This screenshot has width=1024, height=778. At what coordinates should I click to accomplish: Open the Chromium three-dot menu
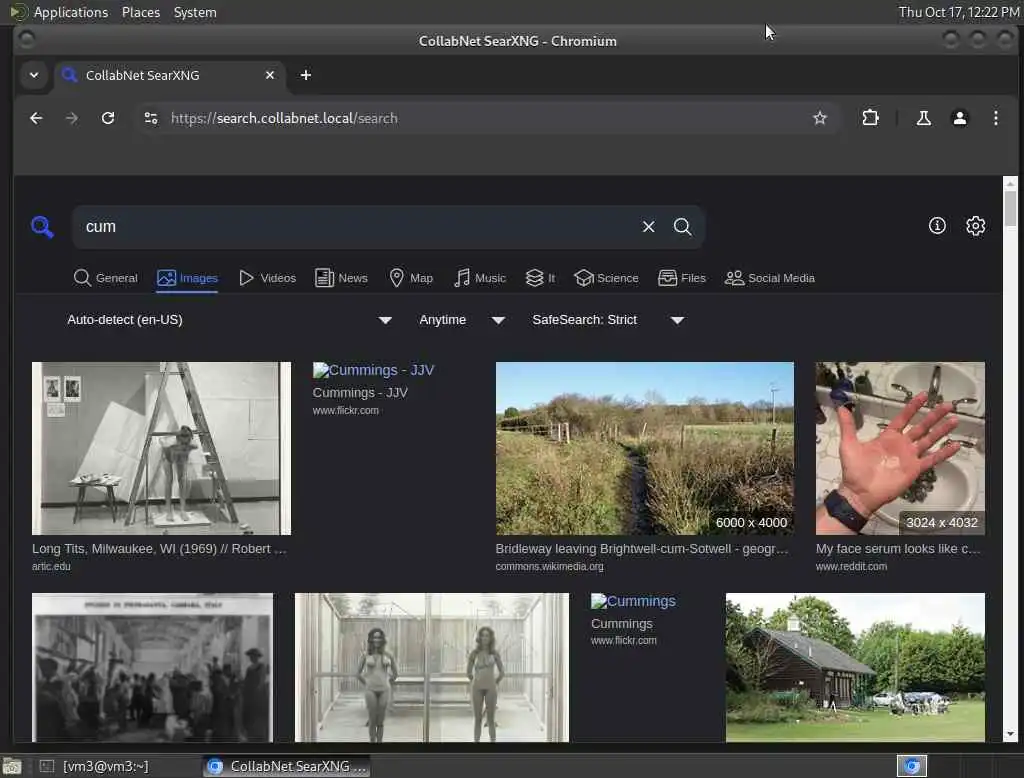click(x=995, y=118)
